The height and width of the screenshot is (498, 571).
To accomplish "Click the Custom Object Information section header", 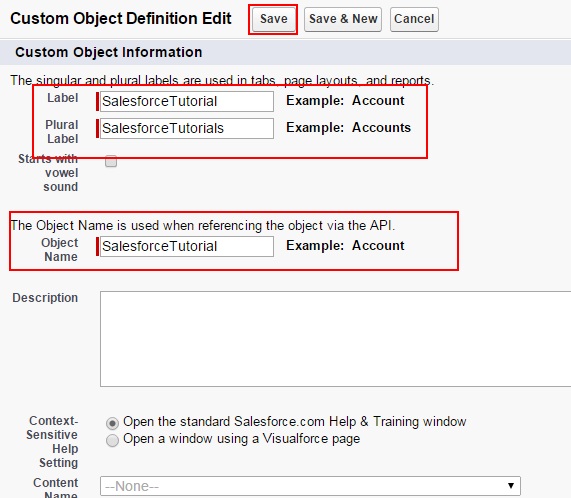I will pyautogui.click(x=109, y=52).
